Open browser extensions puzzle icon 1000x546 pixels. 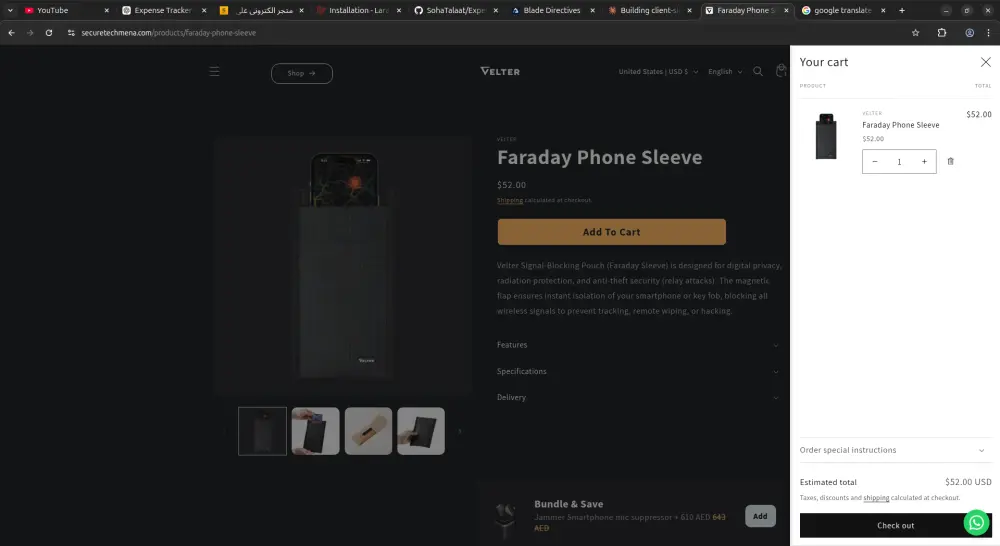941,33
